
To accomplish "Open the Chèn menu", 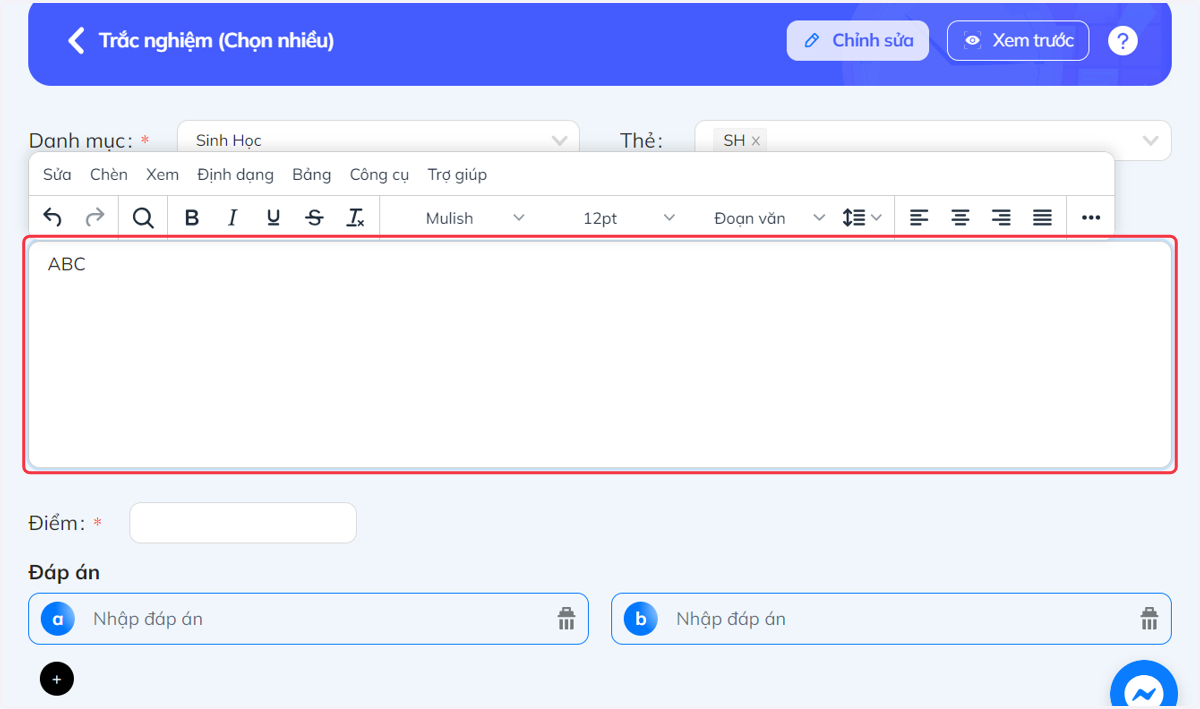I will coord(109,174).
